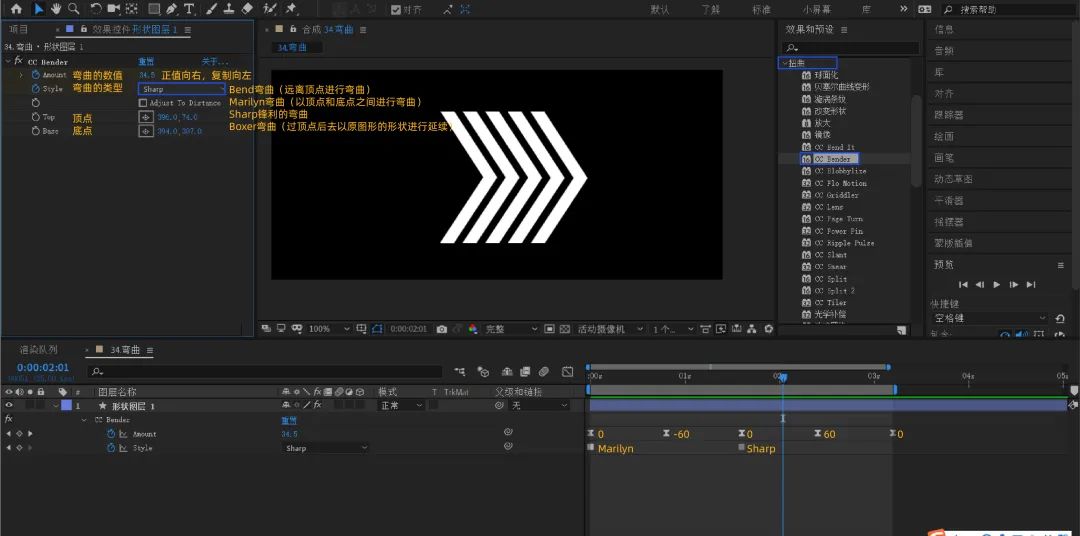
Task: Click the frame blending switch in the timeline
Action: point(525,372)
